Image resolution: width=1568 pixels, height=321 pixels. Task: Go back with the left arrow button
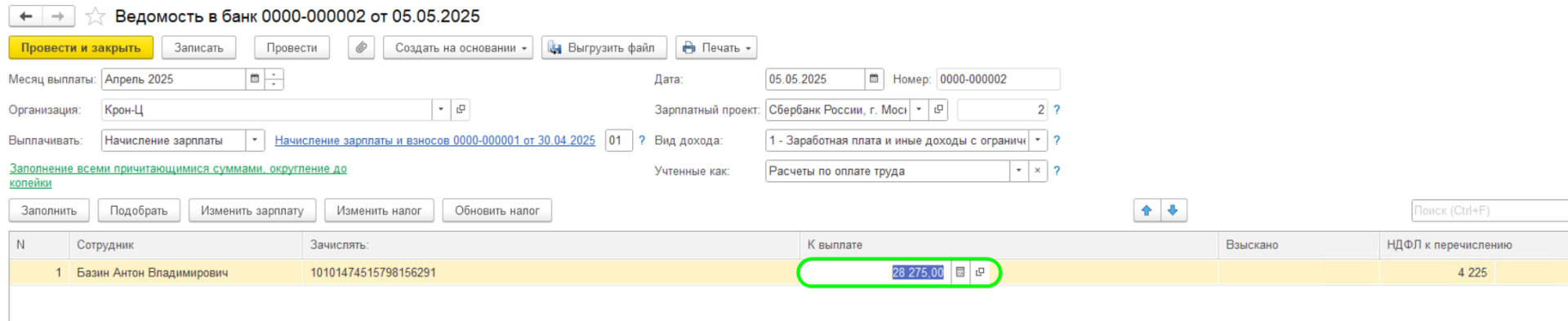25,16
